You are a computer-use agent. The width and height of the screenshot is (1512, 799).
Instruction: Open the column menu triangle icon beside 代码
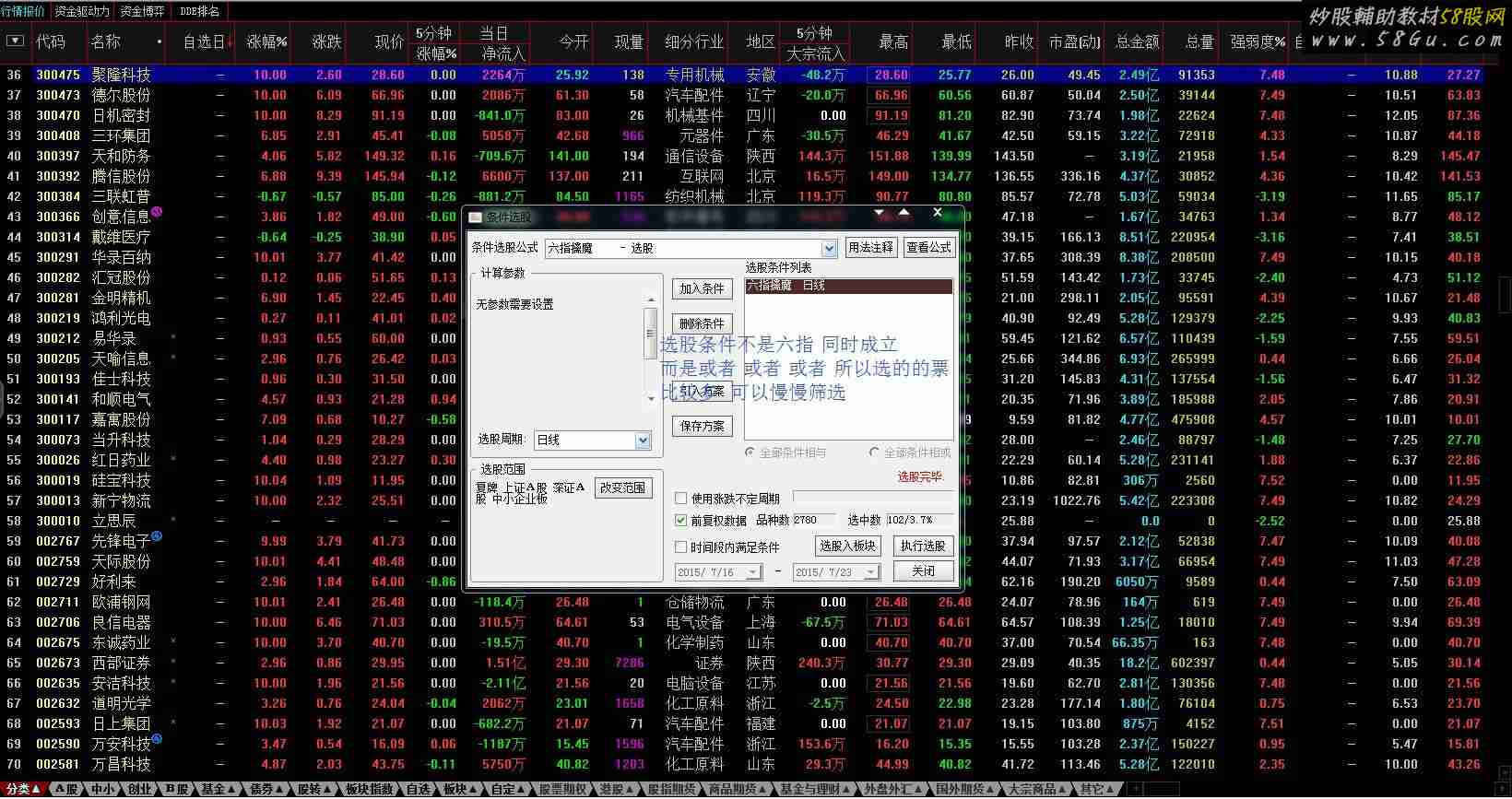click(15, 41)
